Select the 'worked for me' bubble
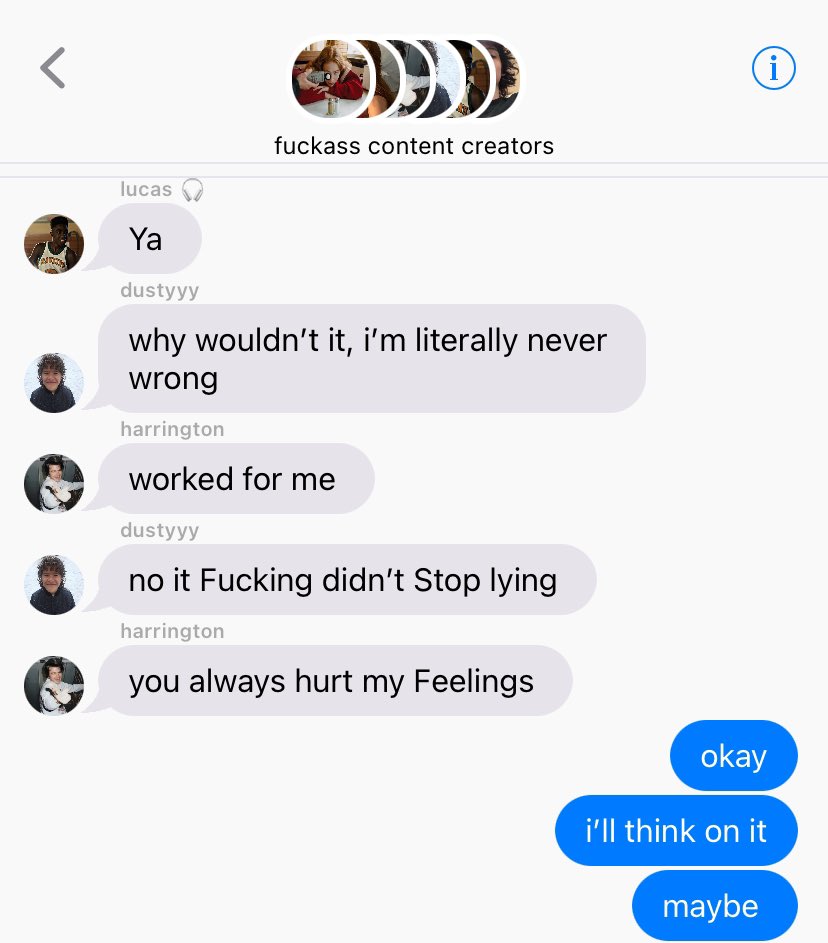Image resolution: width=828 pixels, height=943 pixels. pyautogui.click(x=236, y=479)
